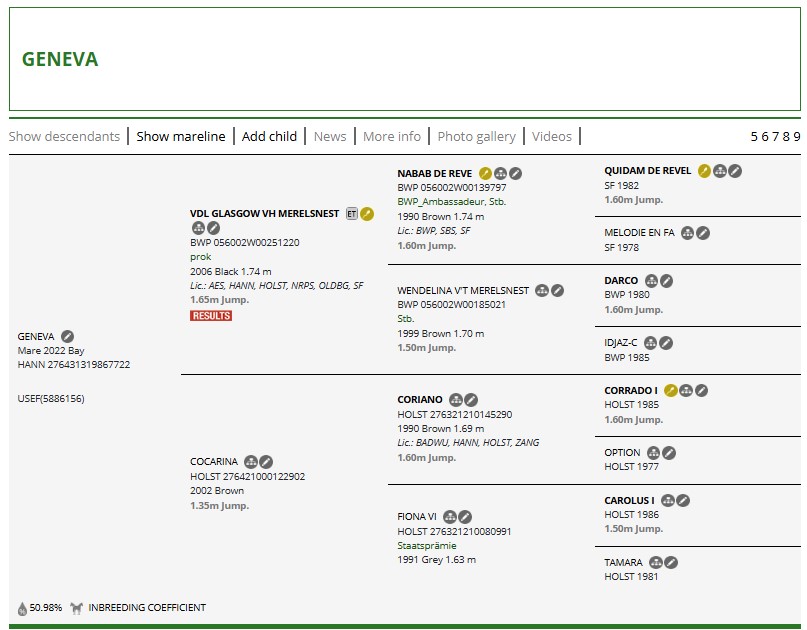The image size is (807, 630).
Task: Open pedigree tree icon for Quidam de Revel
Action: tap(719, 171)
